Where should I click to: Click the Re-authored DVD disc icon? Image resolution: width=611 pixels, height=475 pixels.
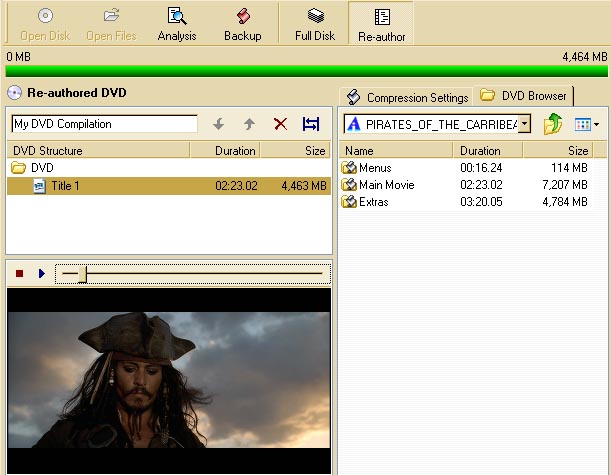click(x=14, y=93)
